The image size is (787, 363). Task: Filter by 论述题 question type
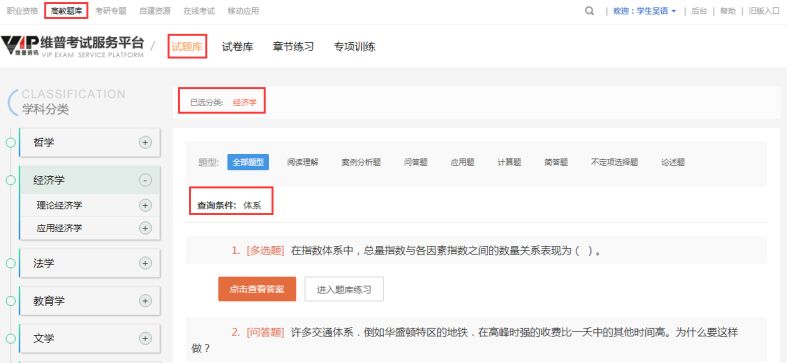coord(673,162)
